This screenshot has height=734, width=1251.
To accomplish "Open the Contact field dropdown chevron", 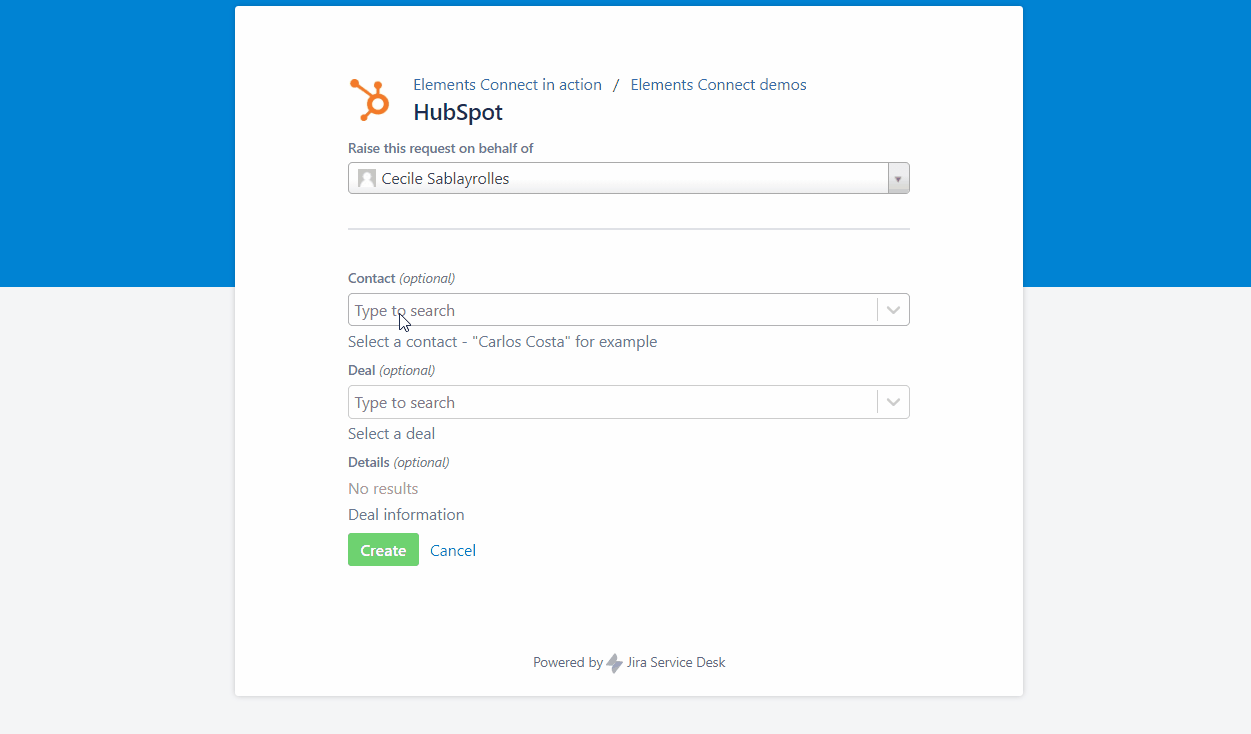I will pos(893,310).
